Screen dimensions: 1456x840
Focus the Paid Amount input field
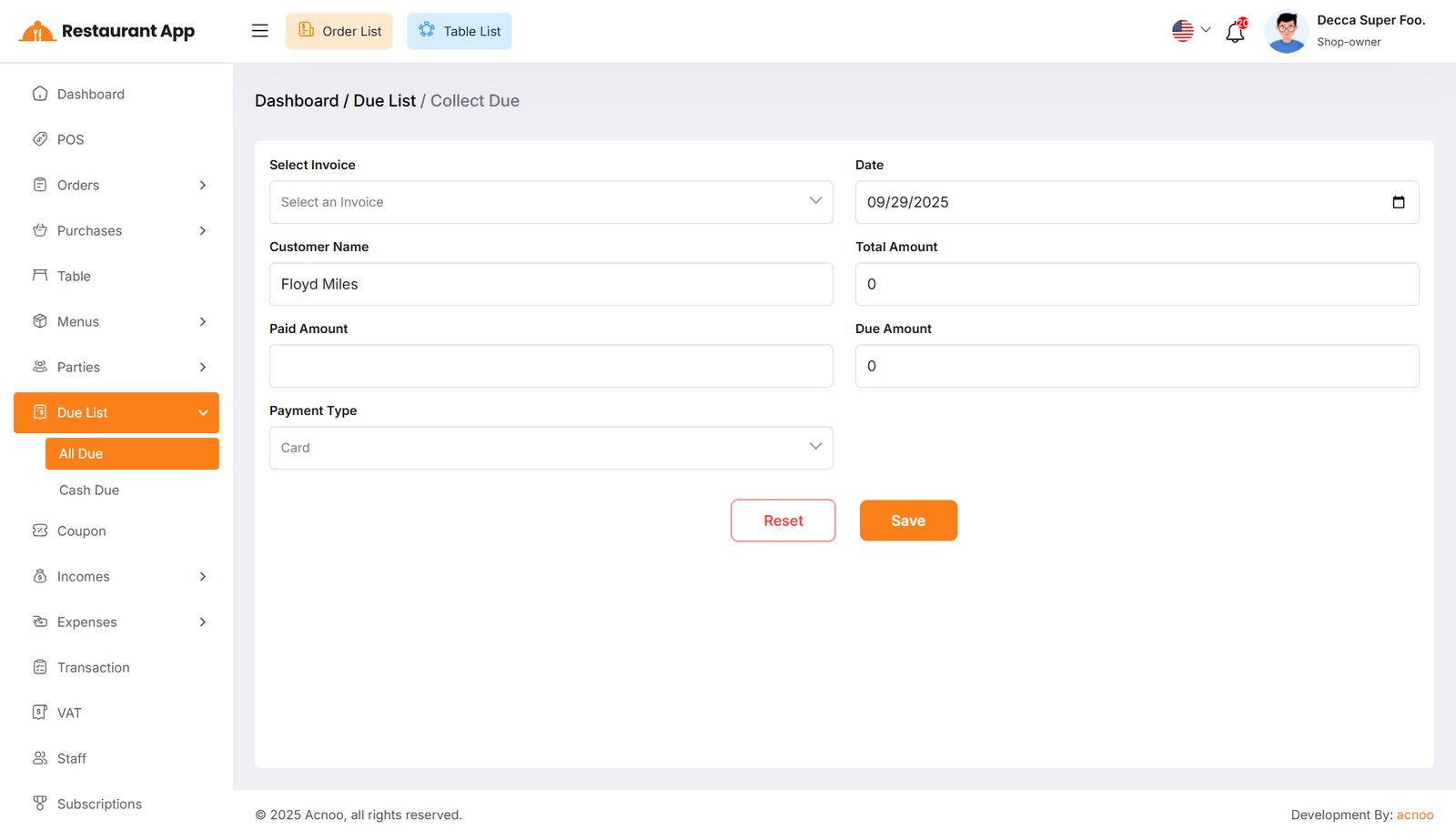(551, 366)
